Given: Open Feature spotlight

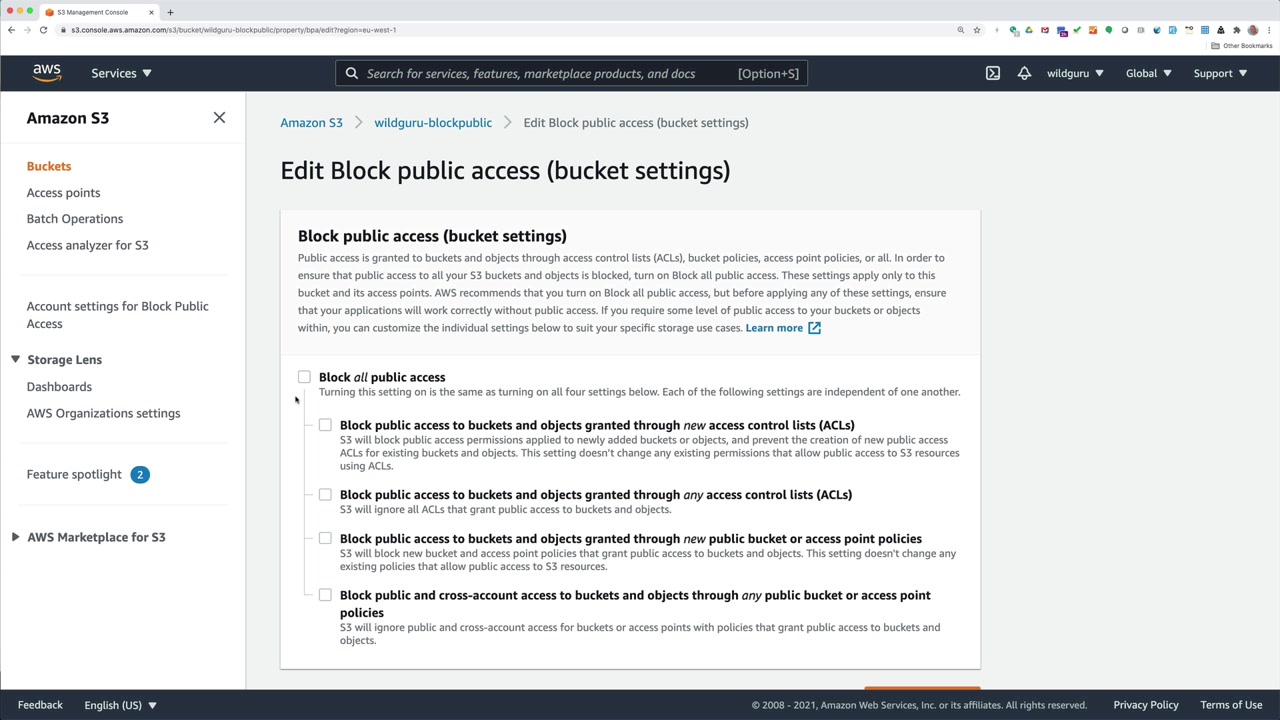Looking at the screenshot, I should pyautogui.click(x=74, y=475).
